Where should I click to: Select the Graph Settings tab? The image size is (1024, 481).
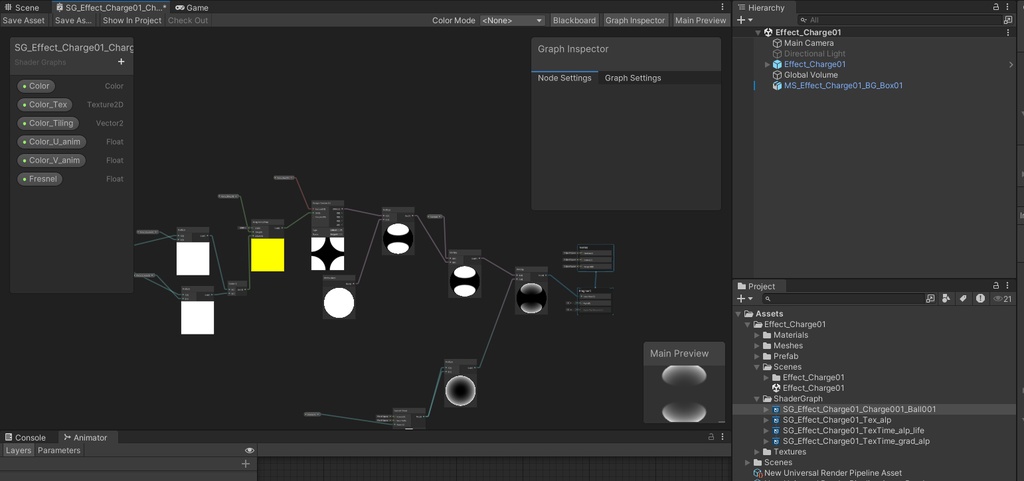633,78
